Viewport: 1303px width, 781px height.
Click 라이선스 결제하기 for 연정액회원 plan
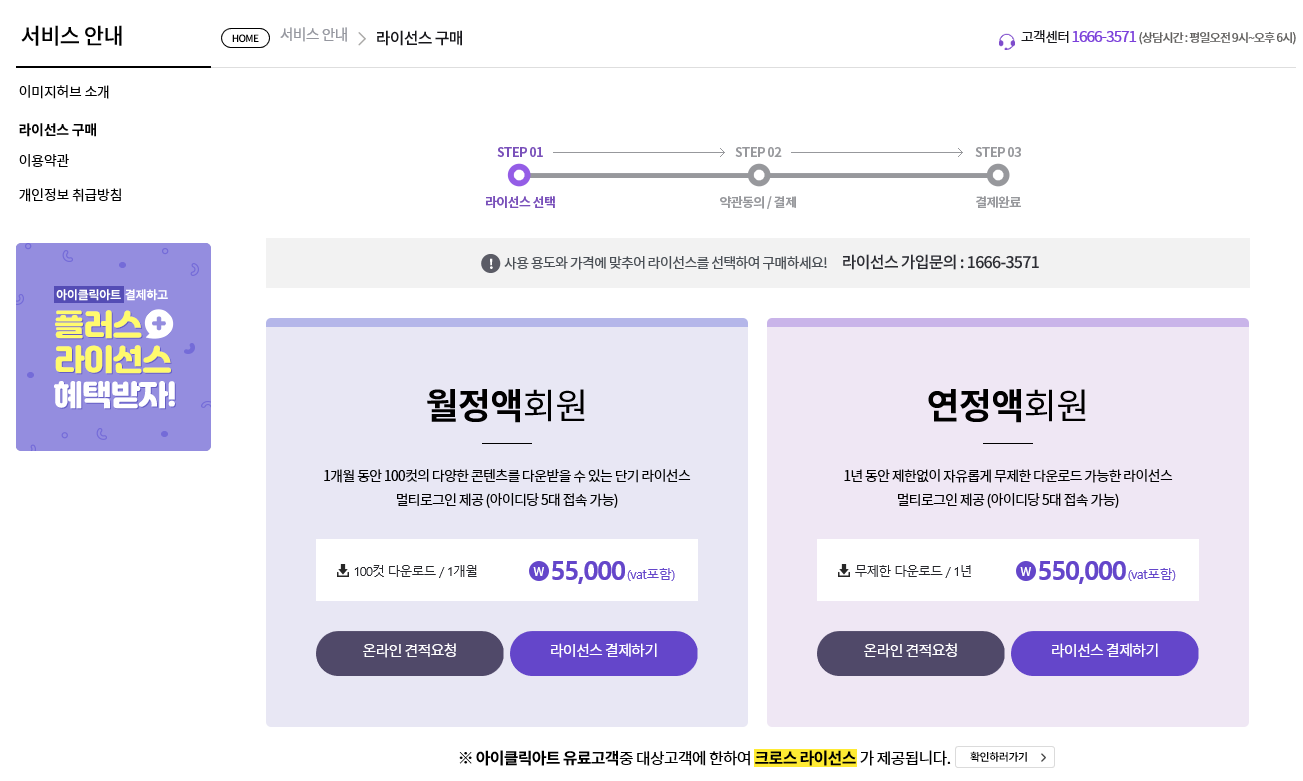click(x=1105, y=653)
